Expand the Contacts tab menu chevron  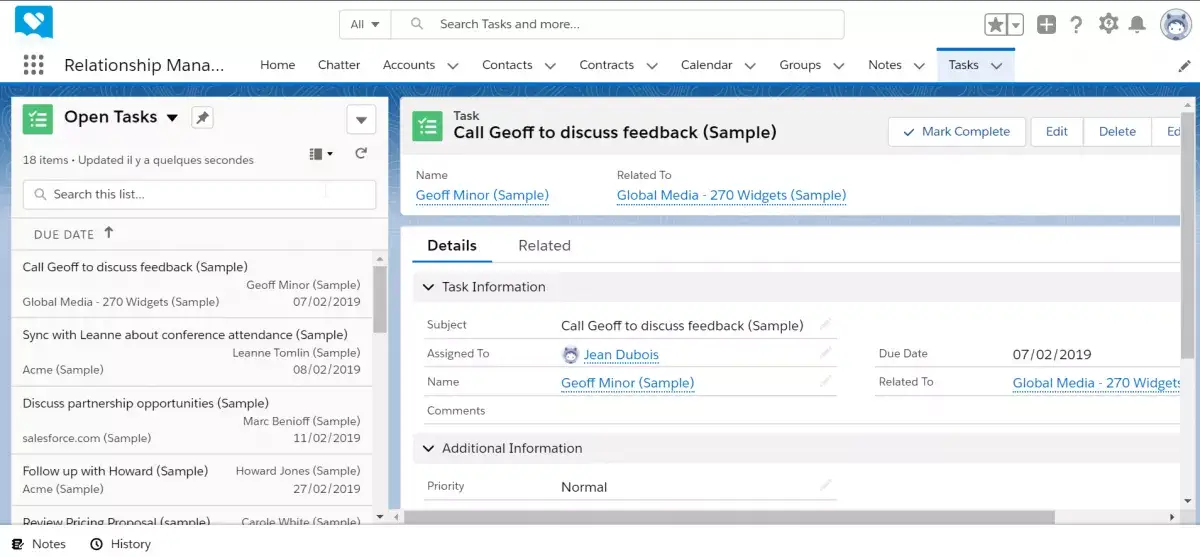click(x=550, y=66)
